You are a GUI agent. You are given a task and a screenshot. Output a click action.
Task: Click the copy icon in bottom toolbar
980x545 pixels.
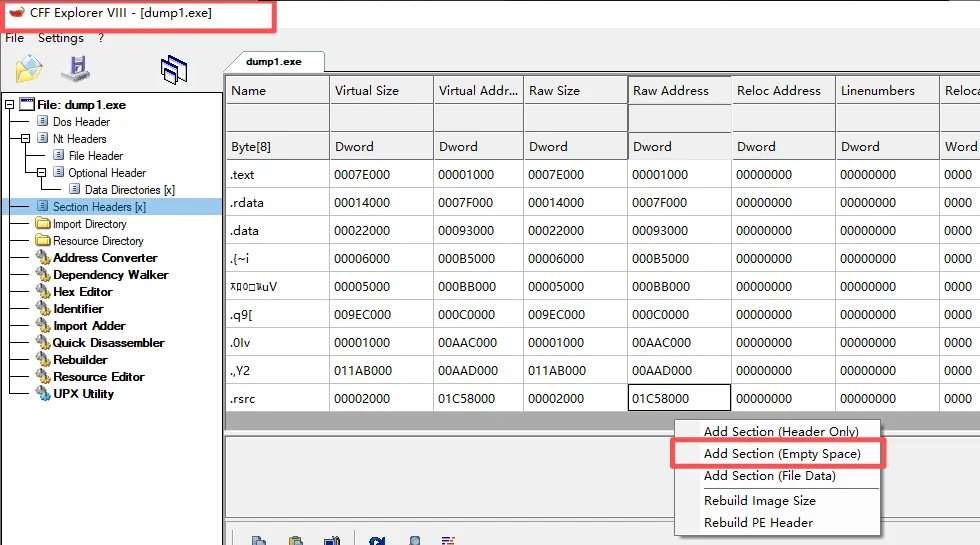point(259,540)
